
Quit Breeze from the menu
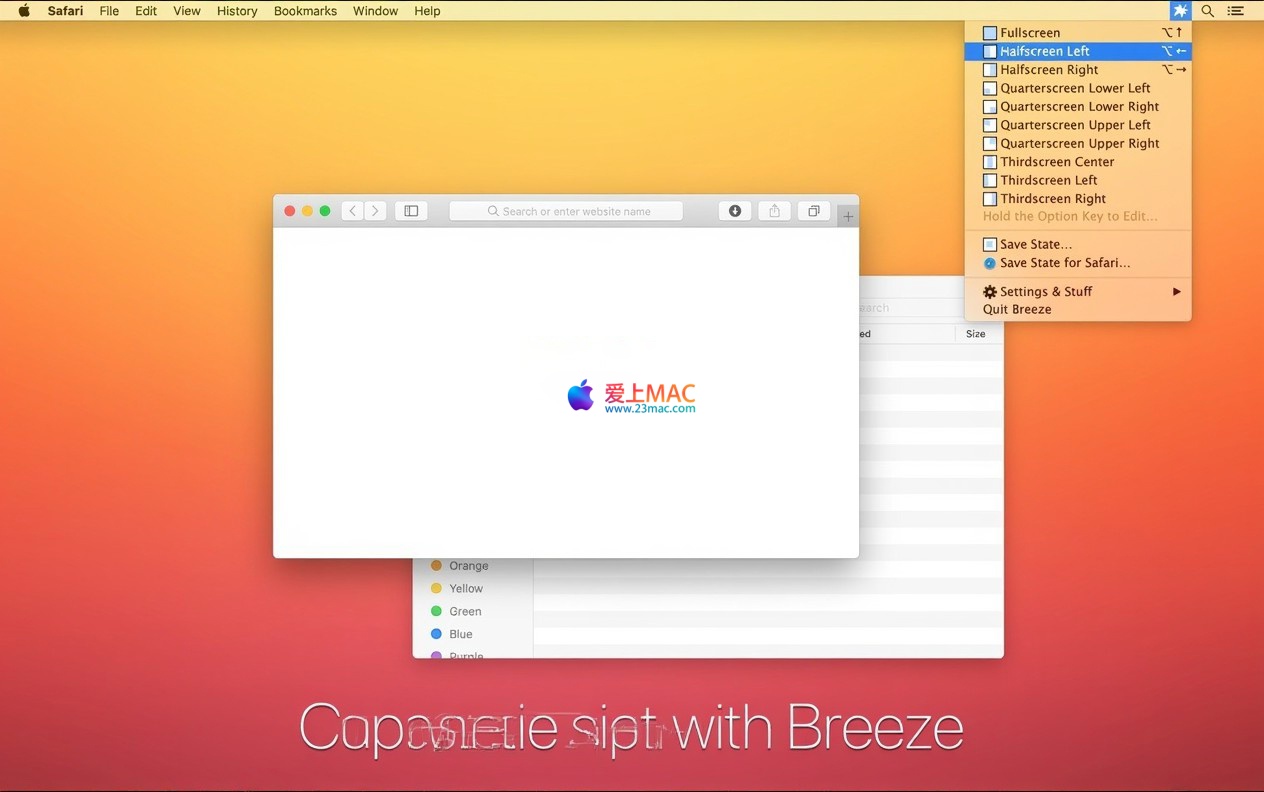pos(1017,309)
